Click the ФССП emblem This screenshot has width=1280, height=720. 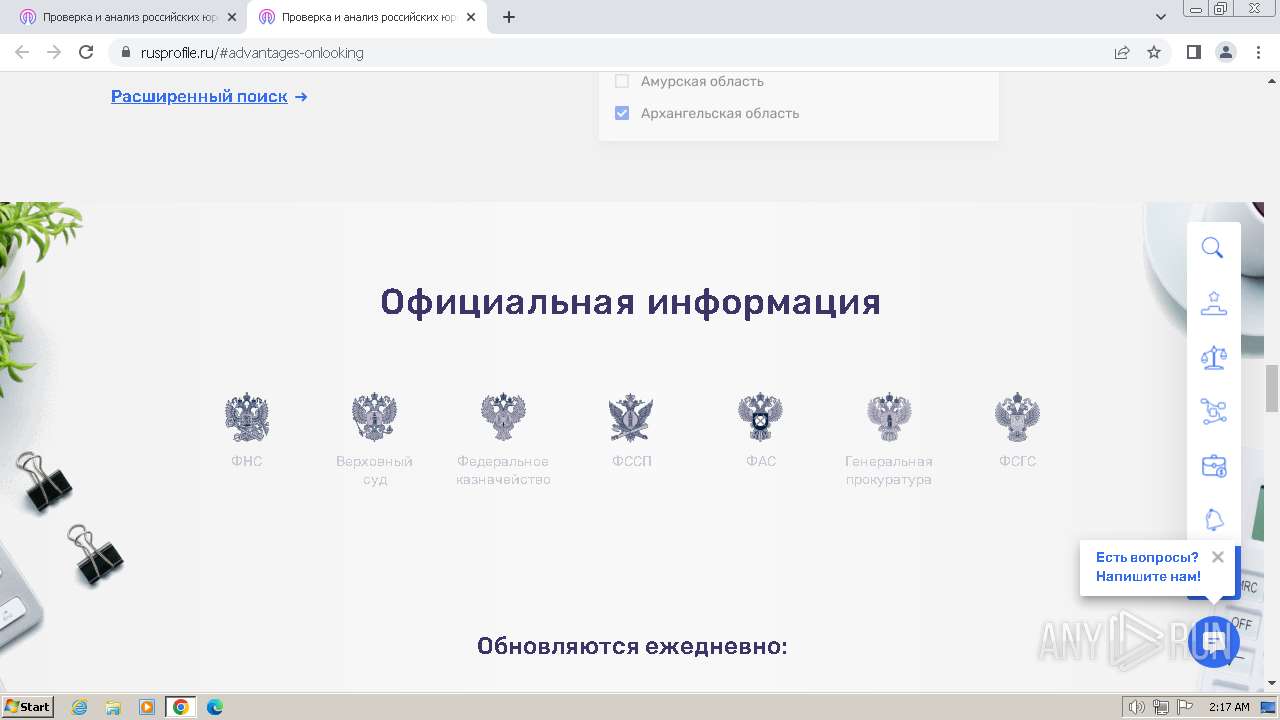click(x=631, y=417)
